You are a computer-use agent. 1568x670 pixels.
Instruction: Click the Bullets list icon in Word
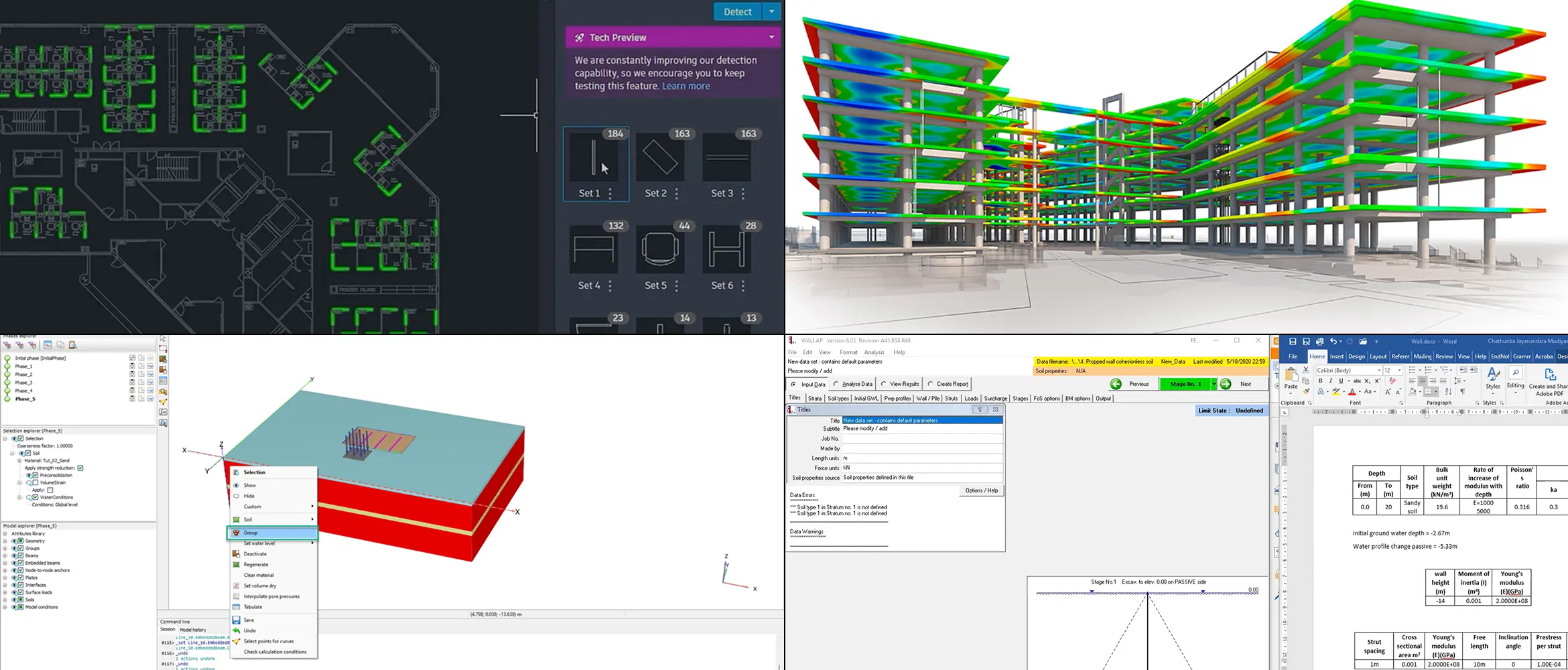tap(1412, 370)
